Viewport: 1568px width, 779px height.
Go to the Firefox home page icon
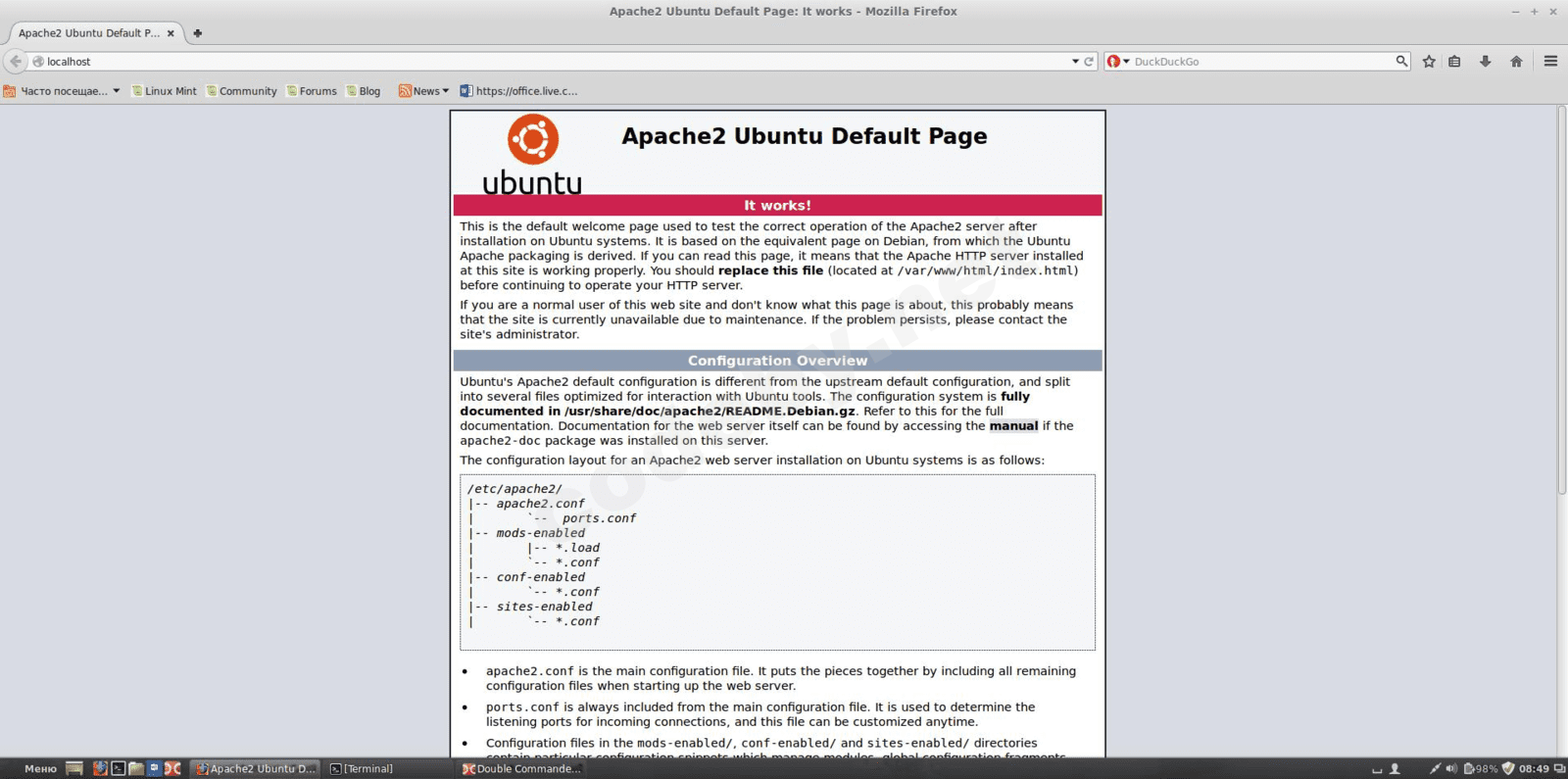(1516, 62)
